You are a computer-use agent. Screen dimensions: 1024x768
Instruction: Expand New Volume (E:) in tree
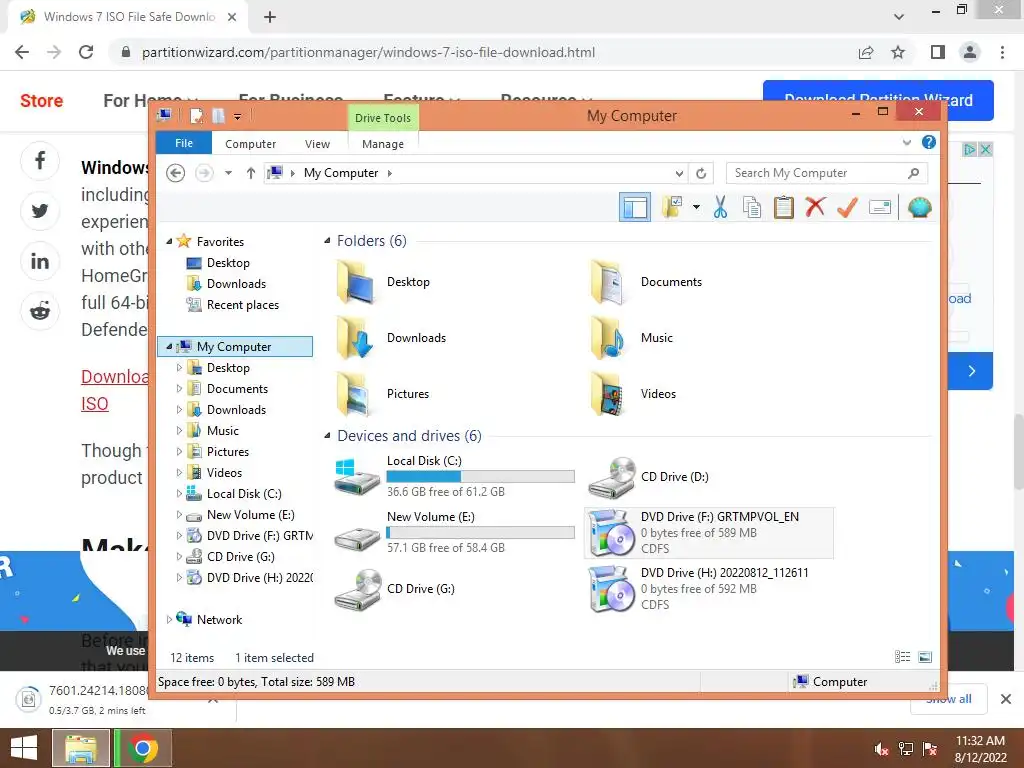tap(179, 515)
